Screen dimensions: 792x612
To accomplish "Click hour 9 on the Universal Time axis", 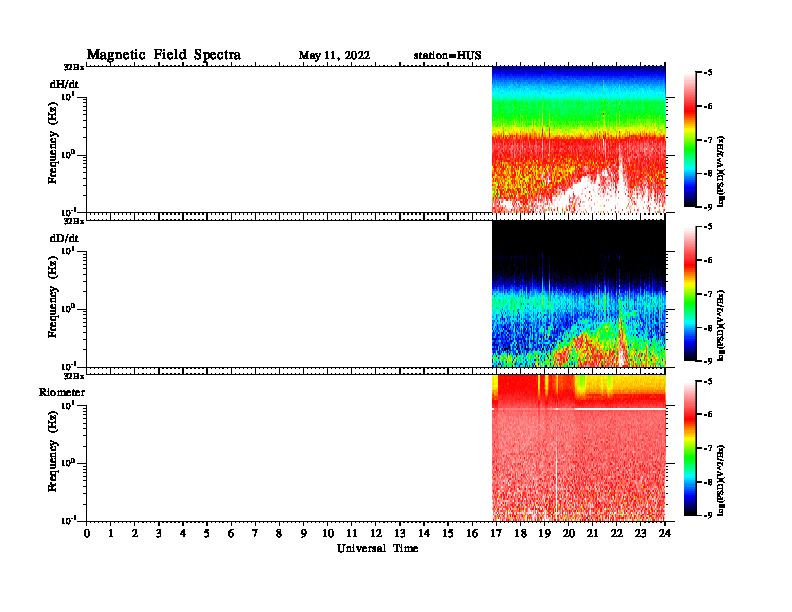I will 303,534.
